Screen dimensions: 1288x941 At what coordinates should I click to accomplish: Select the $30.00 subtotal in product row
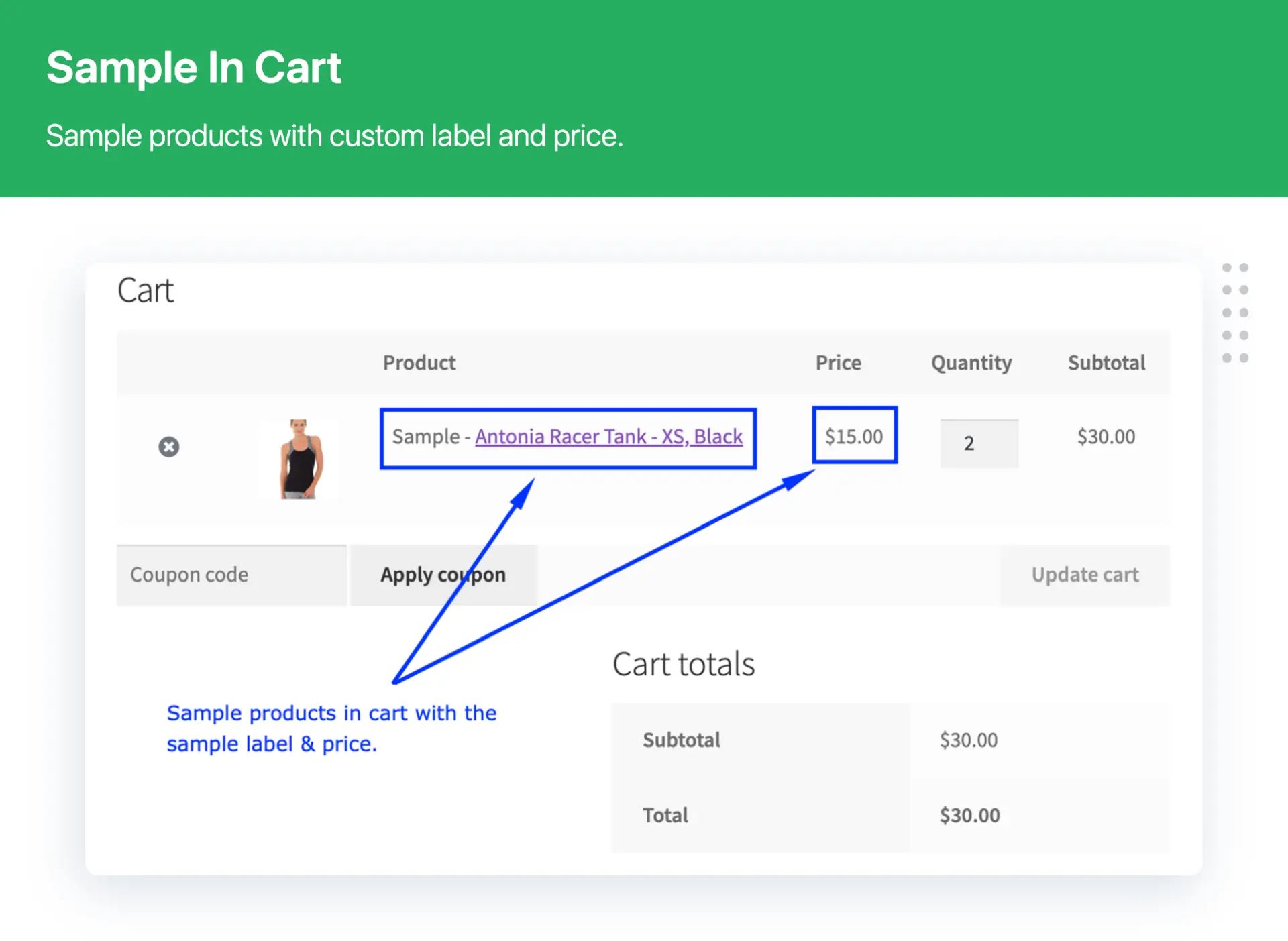(1106, 437)
